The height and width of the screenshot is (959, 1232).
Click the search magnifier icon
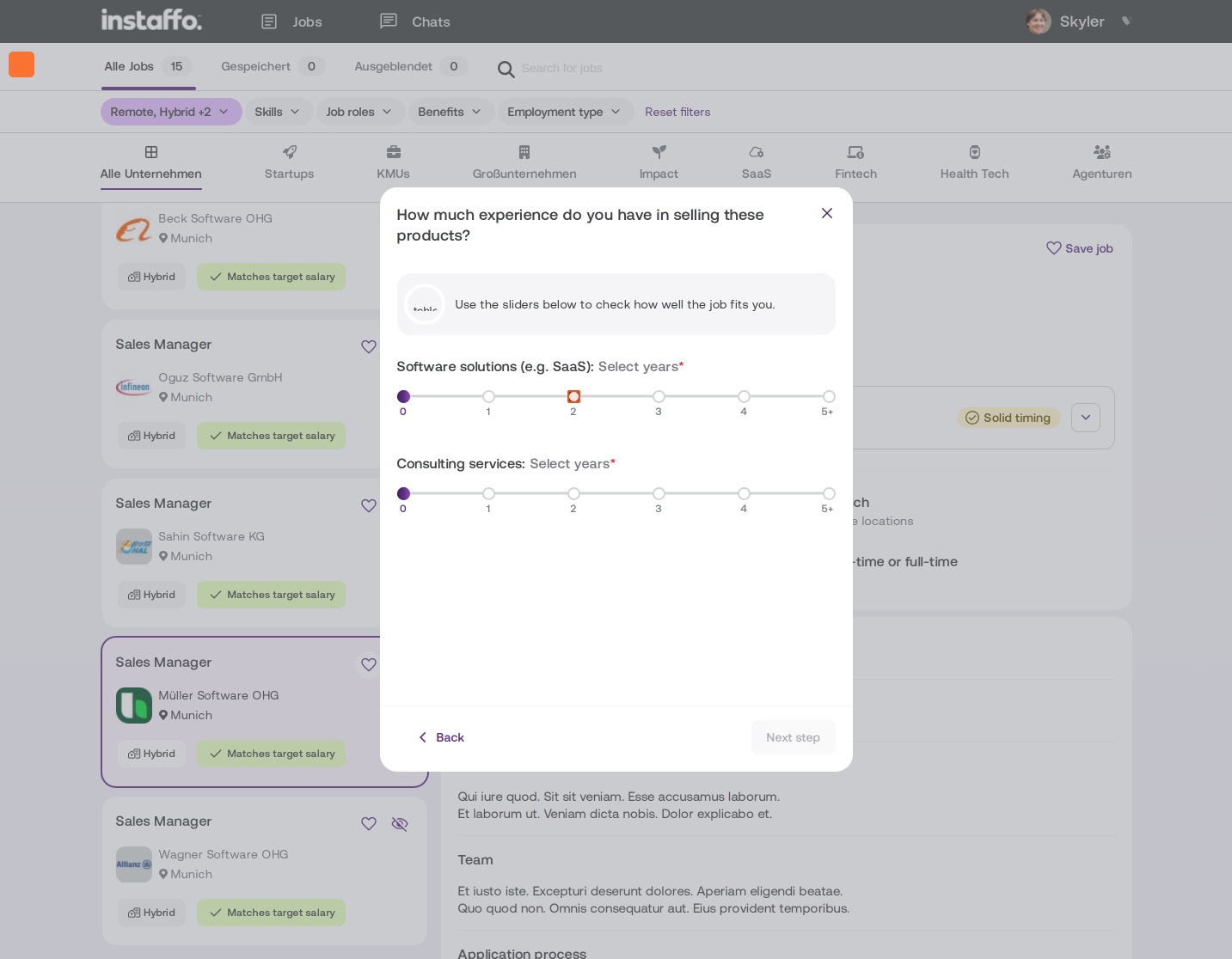click(x=506, y=70)
